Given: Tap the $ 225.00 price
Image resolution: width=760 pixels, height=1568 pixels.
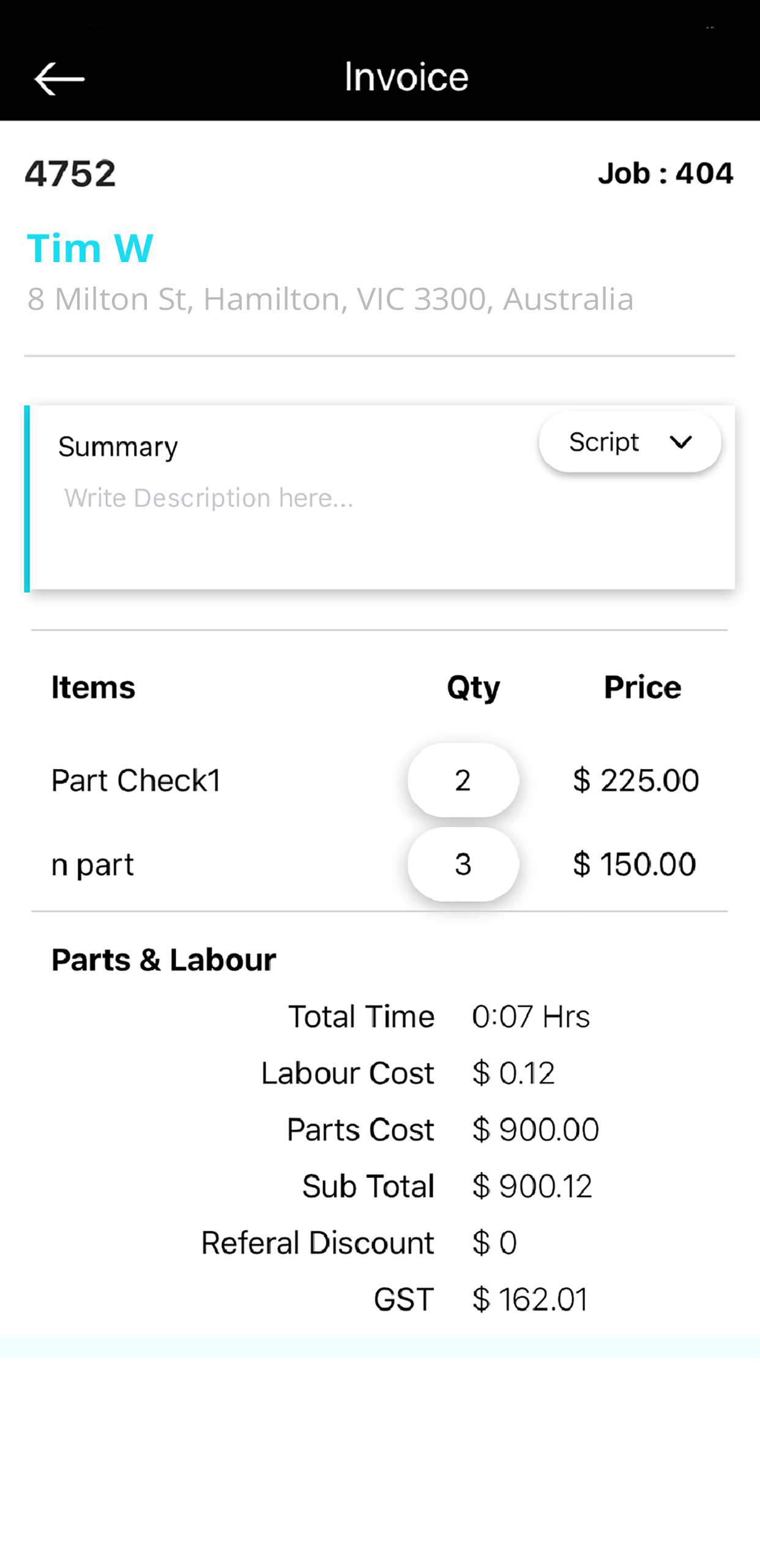Looking at the screenshot, I should point(635,780).
